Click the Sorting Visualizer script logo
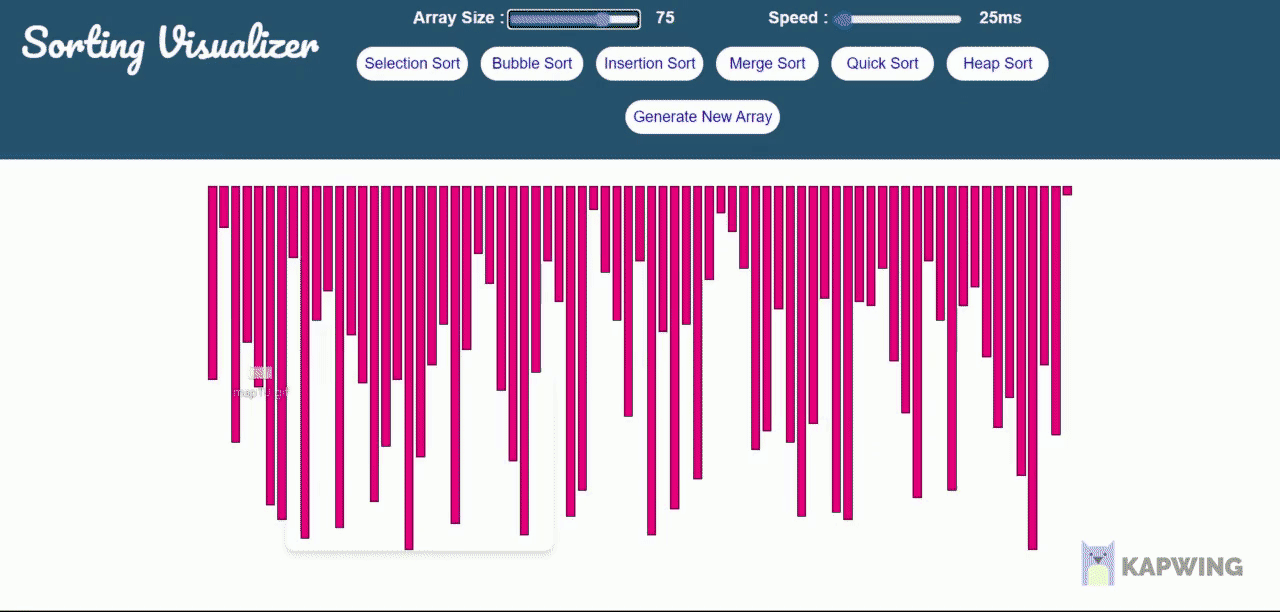 pos(168,44)
